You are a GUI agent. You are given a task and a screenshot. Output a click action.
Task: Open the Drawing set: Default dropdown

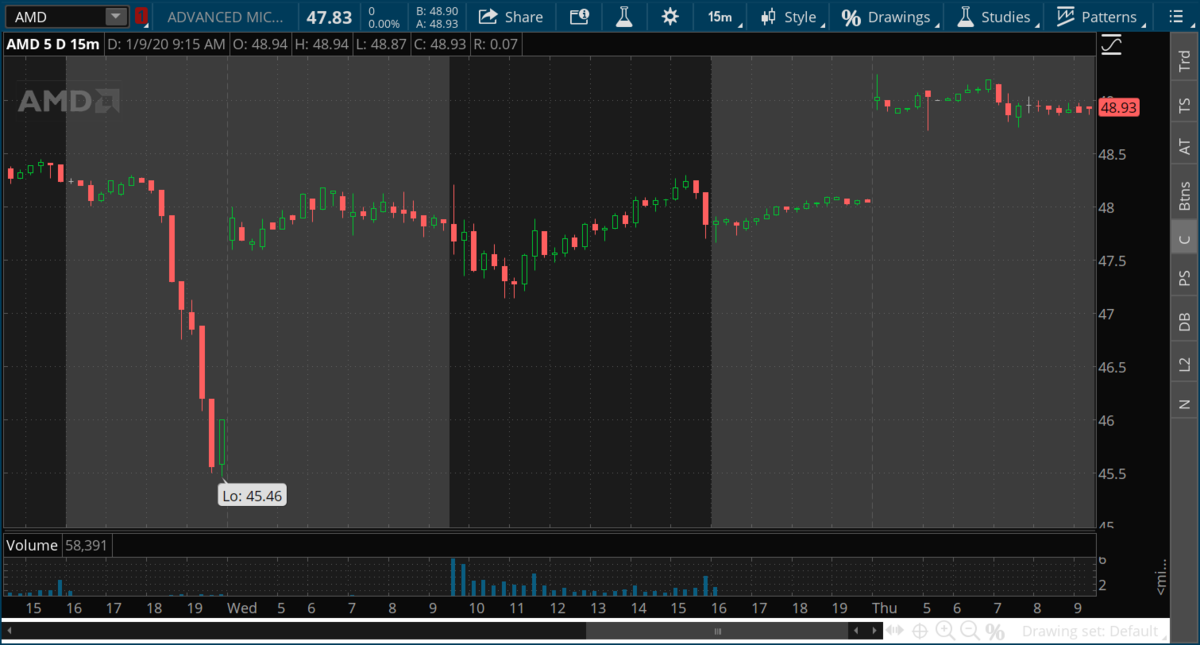tap(1094, 631)
